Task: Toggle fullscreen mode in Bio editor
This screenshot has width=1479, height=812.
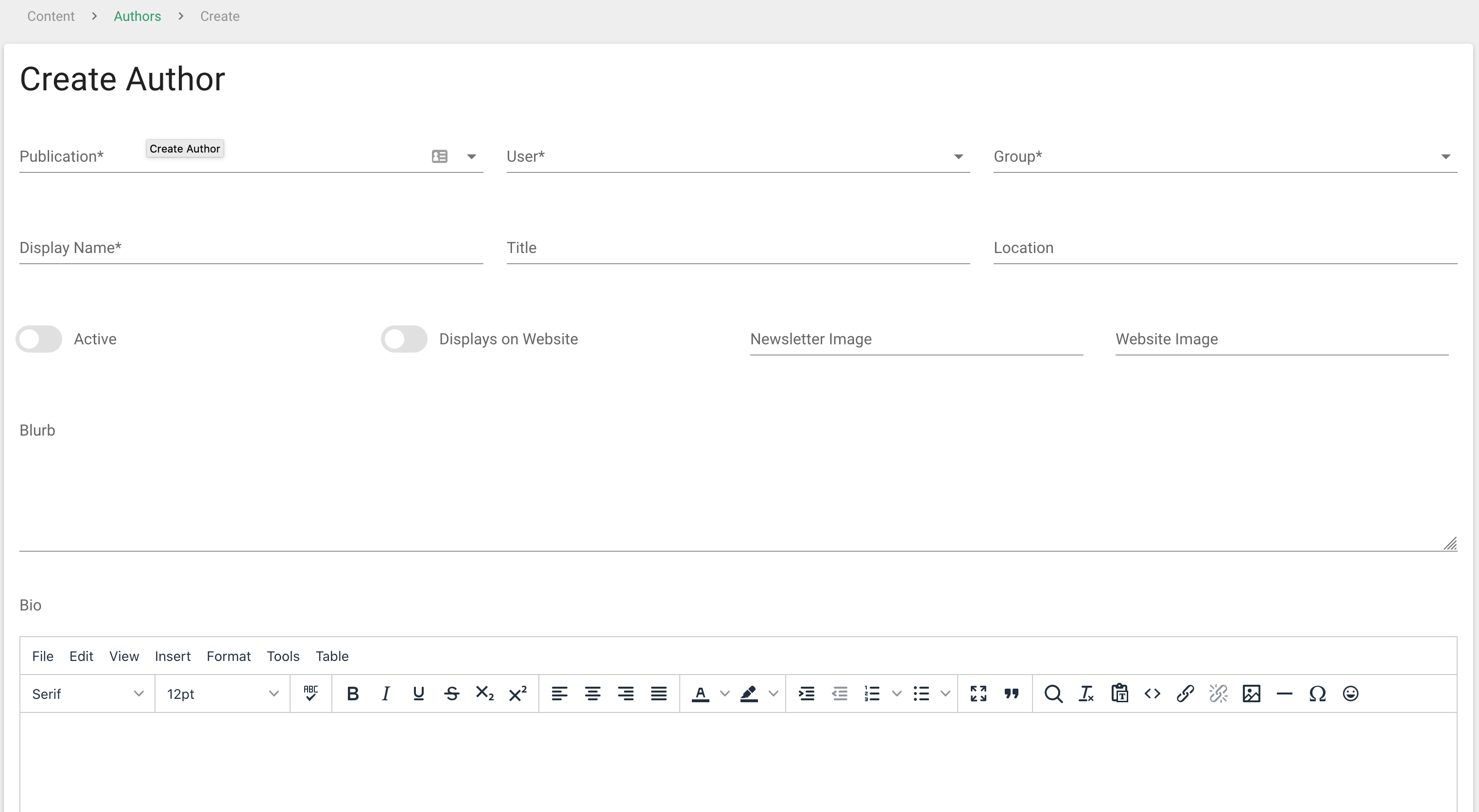Action: tap(979, 694)
